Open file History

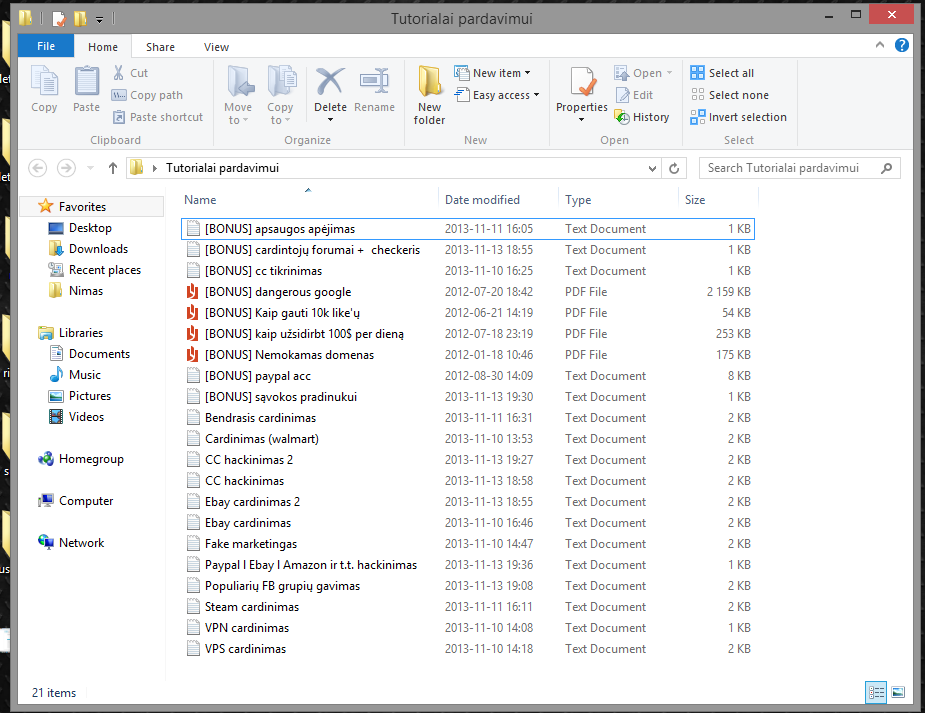pyautogui.click(x=642, y=117)
